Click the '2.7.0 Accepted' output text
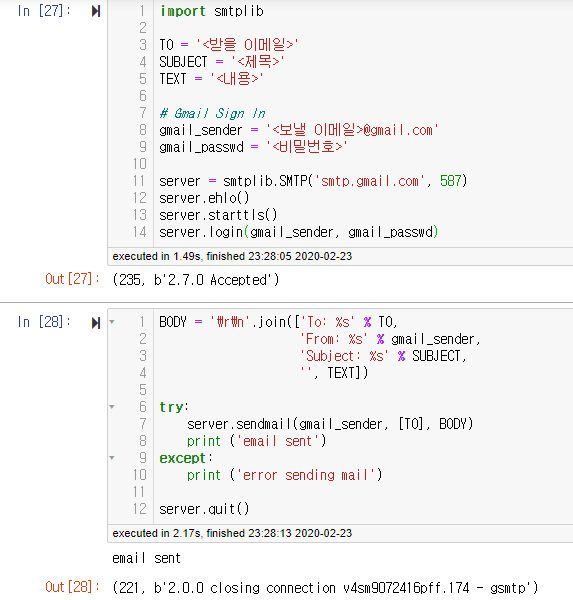The image size is (573, 600). coord(217,280)
